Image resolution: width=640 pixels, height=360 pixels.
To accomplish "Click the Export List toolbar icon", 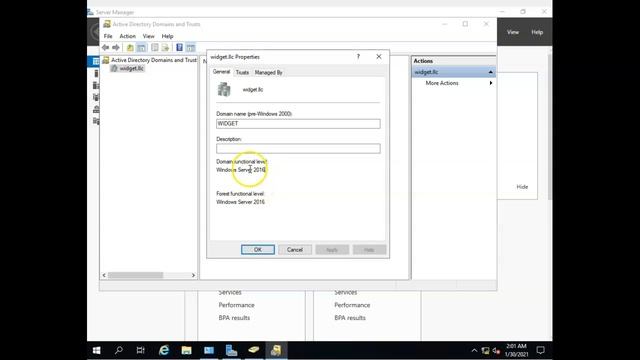I will click(x=165, y=48).
